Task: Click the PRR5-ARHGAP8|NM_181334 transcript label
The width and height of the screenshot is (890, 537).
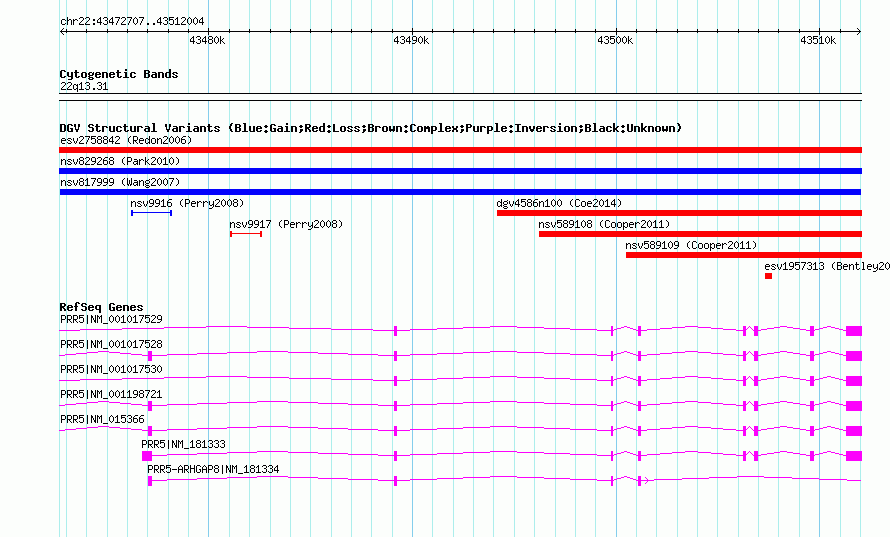Action: pos(213,469)
